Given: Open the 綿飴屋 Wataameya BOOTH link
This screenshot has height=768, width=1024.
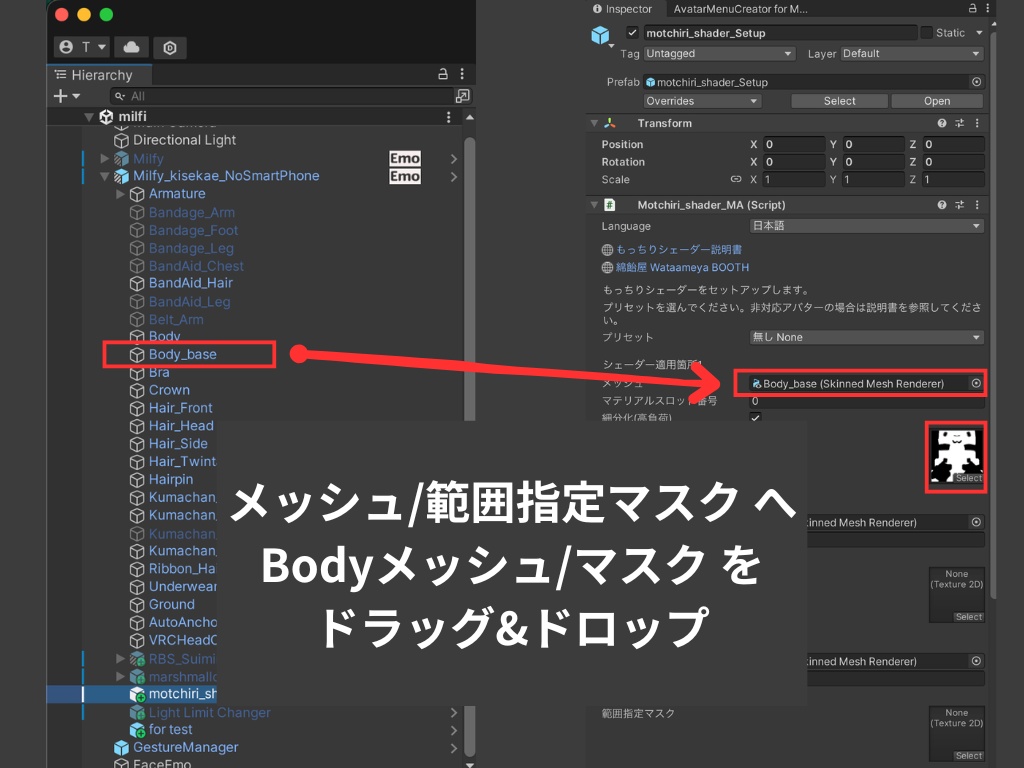Looking at the screenshot, I should click(x=682, y=267).
